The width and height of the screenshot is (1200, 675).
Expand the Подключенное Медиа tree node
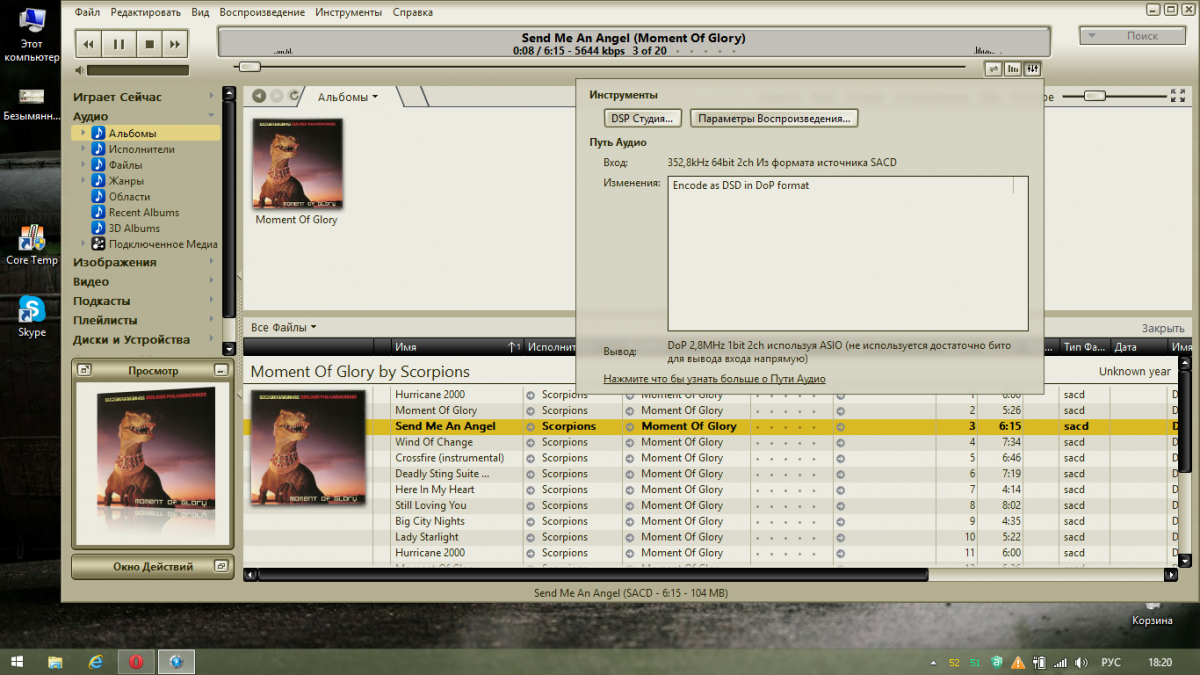tap(83, 244)
